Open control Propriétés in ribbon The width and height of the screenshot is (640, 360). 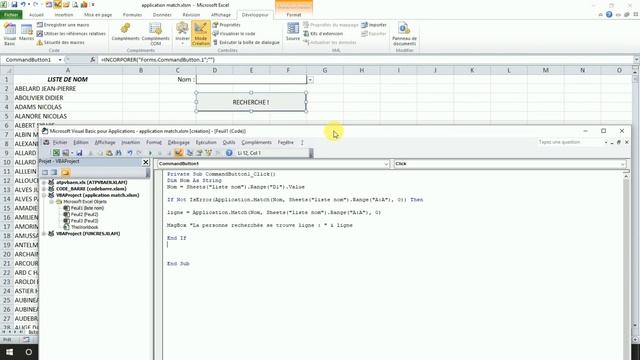[227, 25]
